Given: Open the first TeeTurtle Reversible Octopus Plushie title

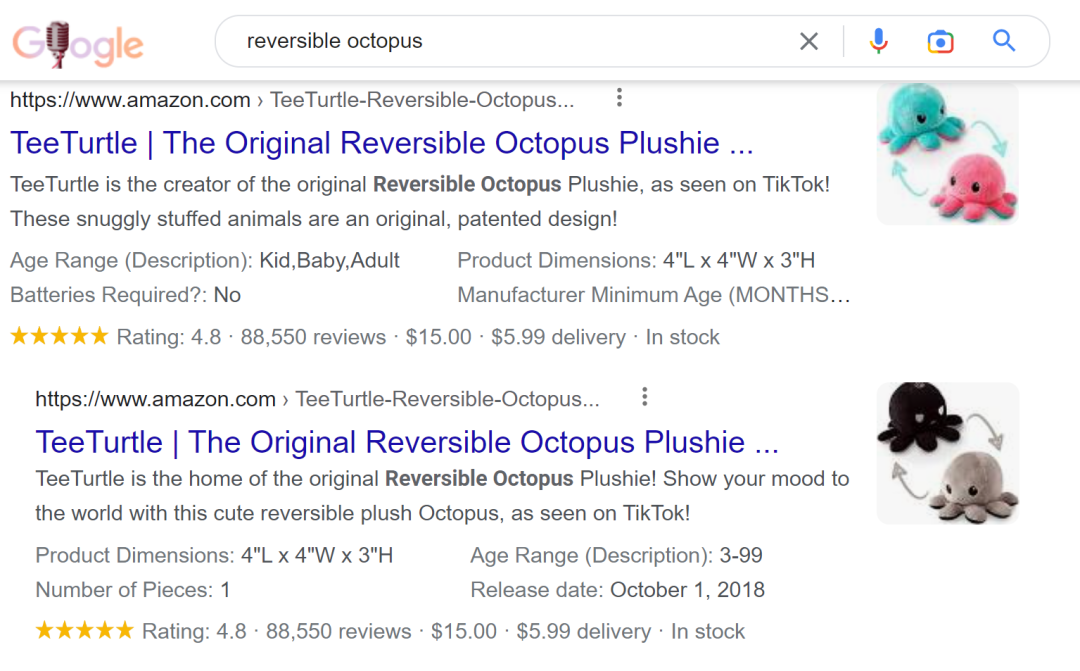Looking at the screenshot, I should 381,143.
